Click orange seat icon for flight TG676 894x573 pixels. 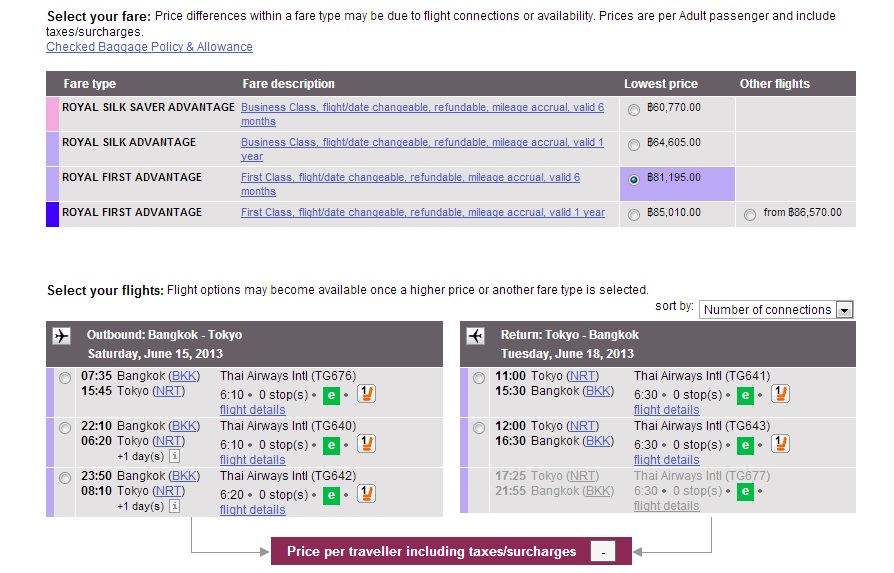coord(366,394)
